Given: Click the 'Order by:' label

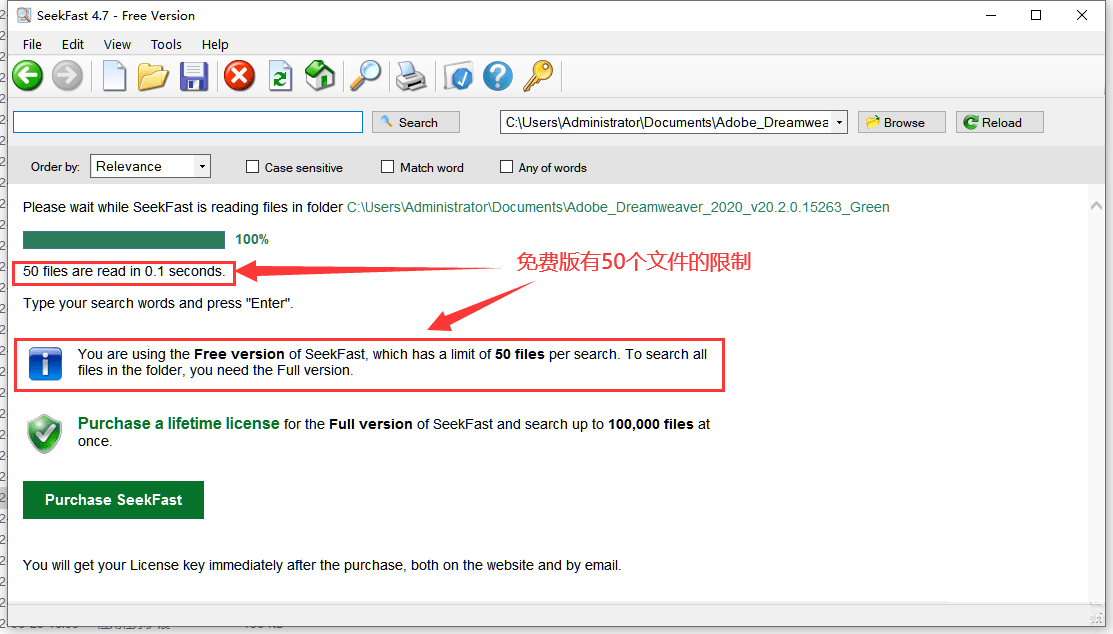Looking at the screenshot, I should pyautogui.click(x=55, y=167).
